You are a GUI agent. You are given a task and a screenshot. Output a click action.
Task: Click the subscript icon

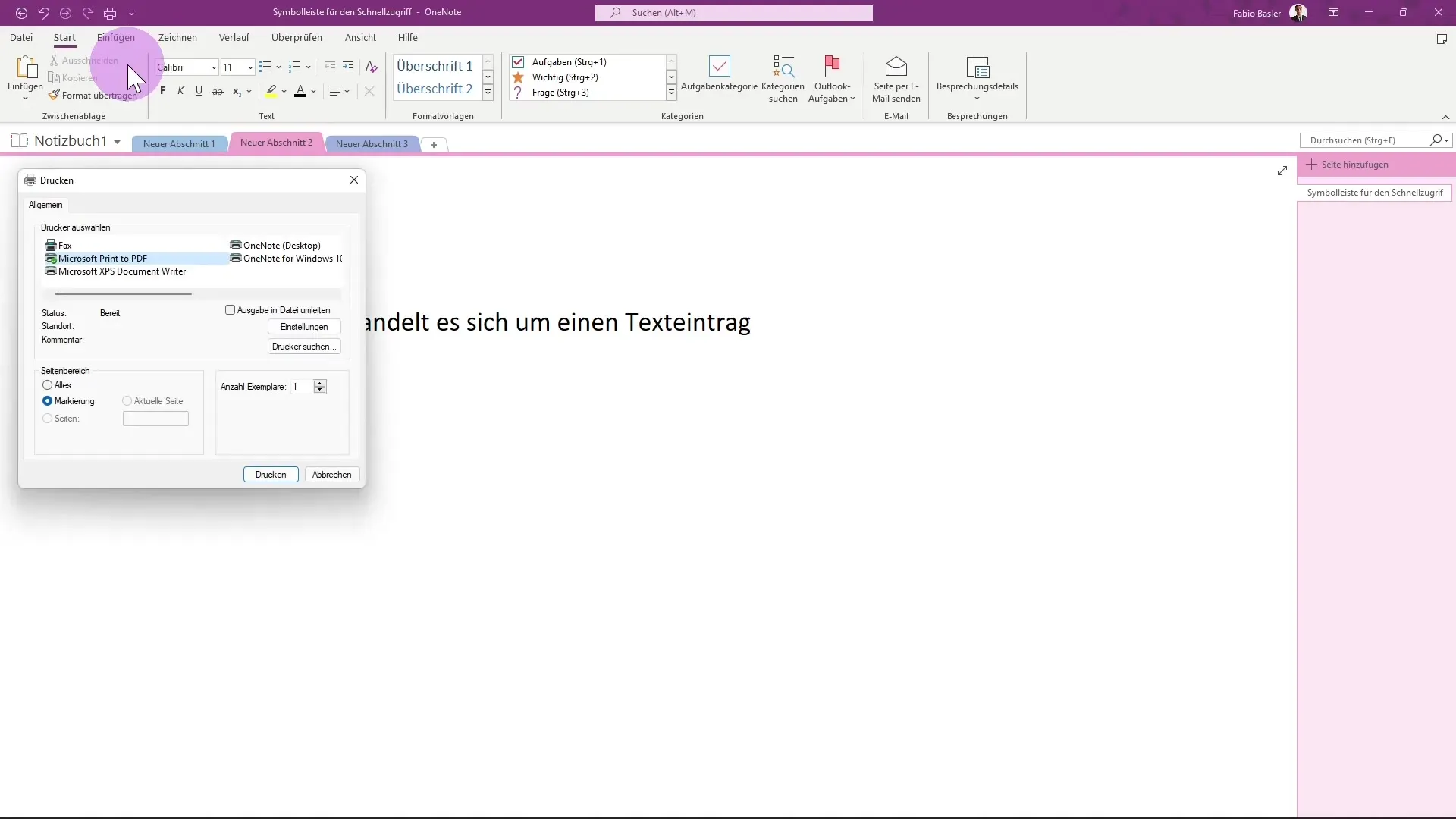click(x=237, y=91)
